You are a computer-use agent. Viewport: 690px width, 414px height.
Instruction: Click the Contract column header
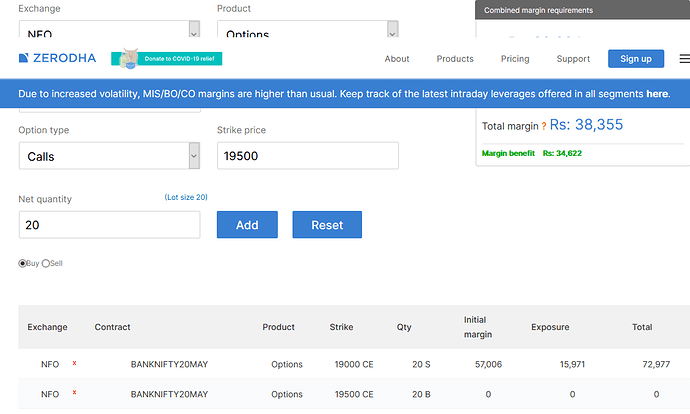tap(112, 327)
